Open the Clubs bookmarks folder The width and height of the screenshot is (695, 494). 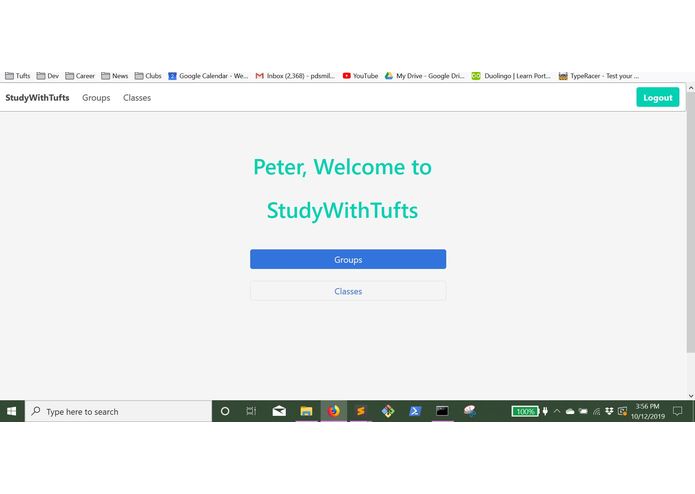(148, 76)
